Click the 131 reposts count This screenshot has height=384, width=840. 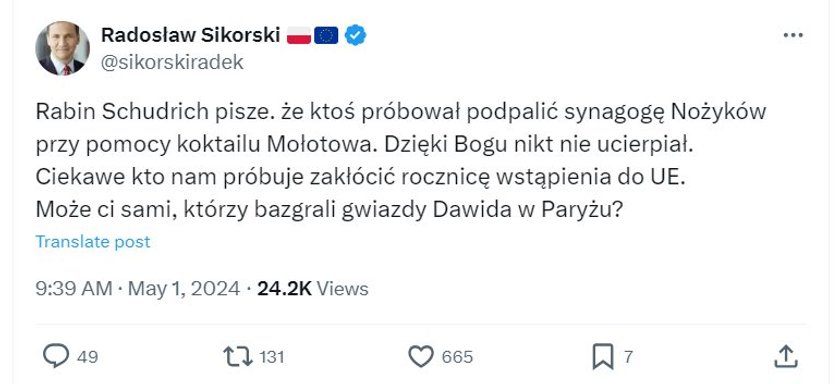272,357
